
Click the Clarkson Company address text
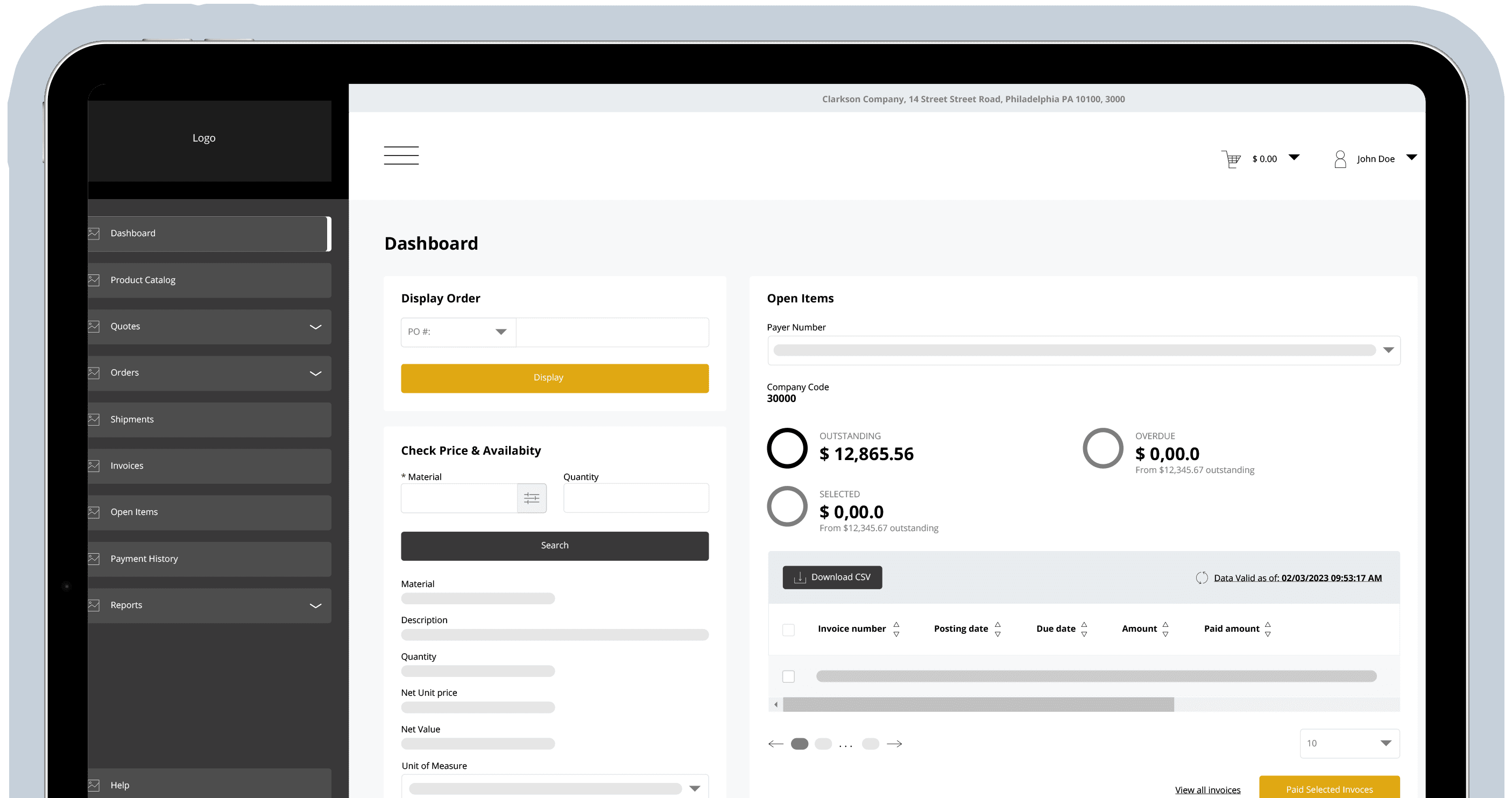click(973, 99)
